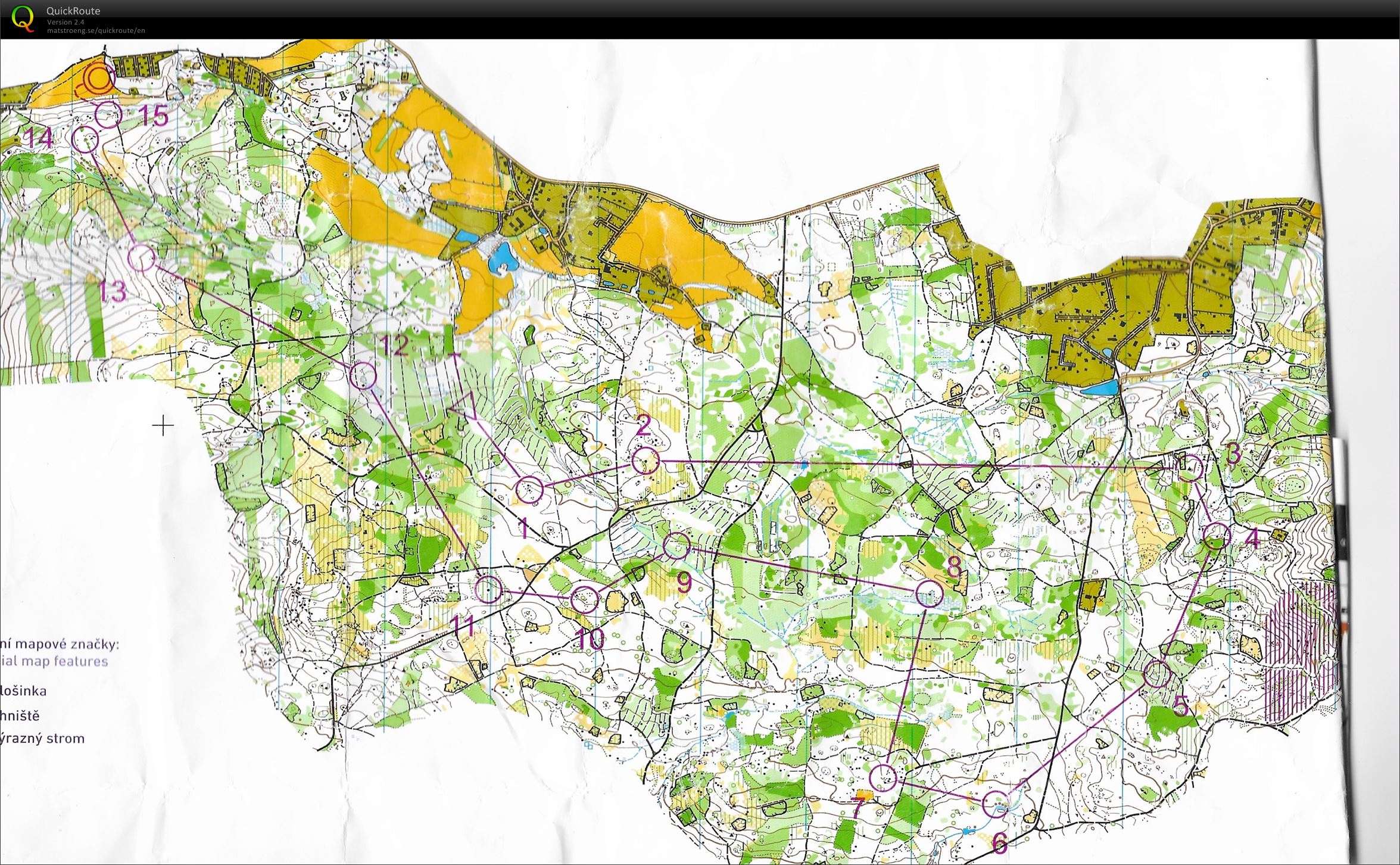1400x865 pixels.
Task: Click the purple hatched out-of-bounds area
Action: pos(1301,652)
